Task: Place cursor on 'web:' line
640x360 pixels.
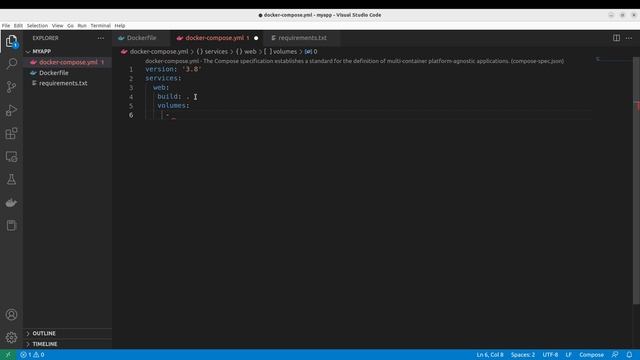Action: click(161, 88)
